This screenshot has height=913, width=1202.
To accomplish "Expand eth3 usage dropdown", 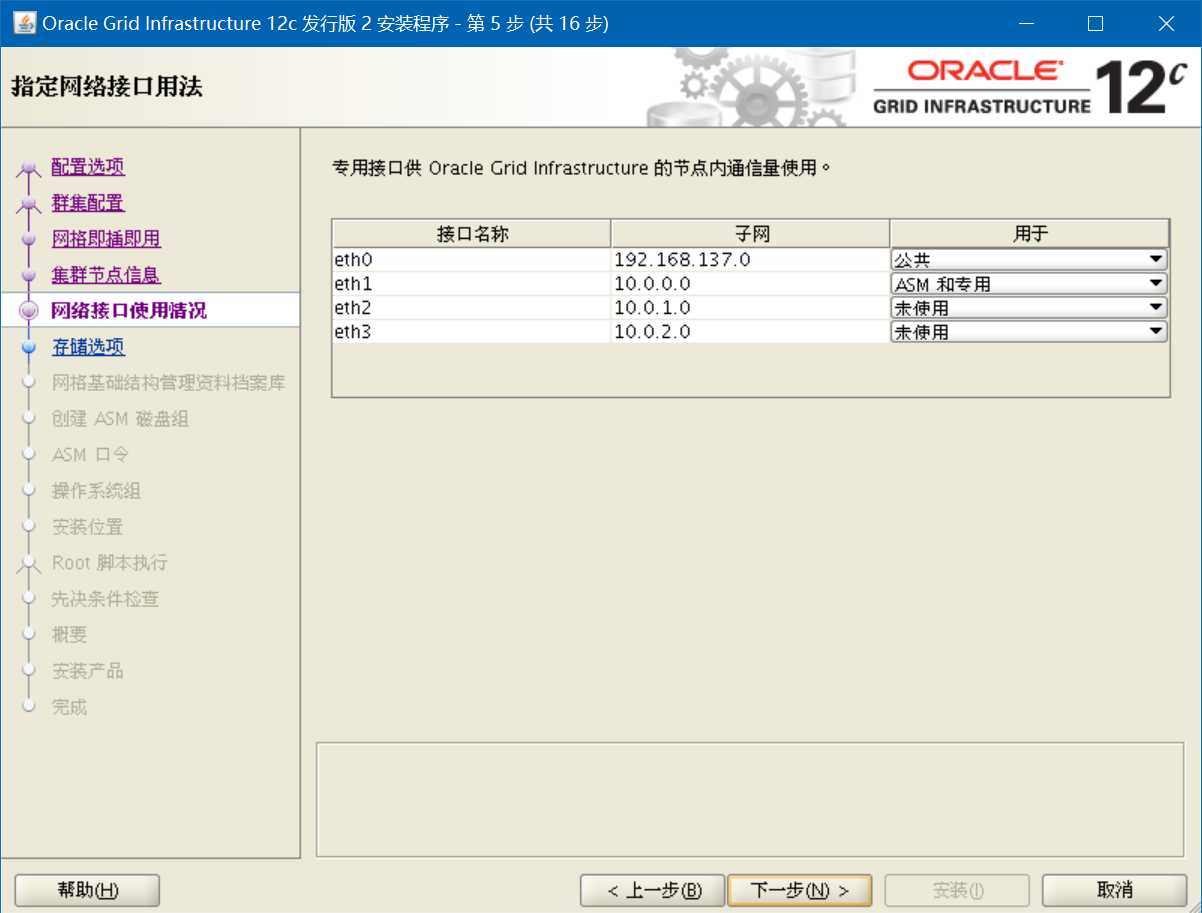I will coord(1029,332).
